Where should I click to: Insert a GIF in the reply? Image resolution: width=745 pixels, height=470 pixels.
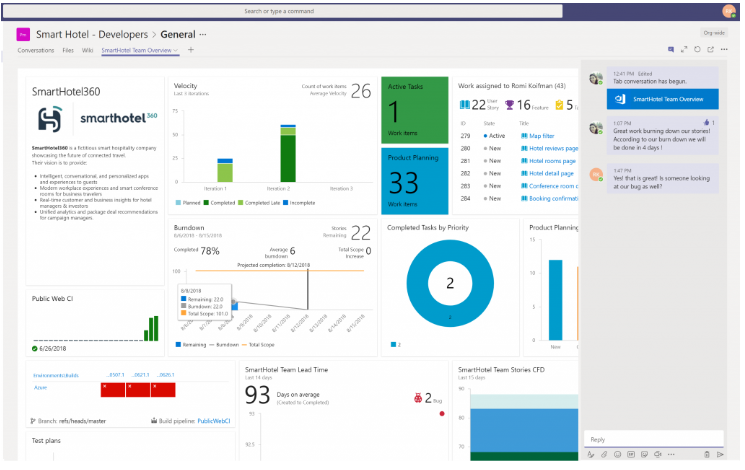point(631,455)
